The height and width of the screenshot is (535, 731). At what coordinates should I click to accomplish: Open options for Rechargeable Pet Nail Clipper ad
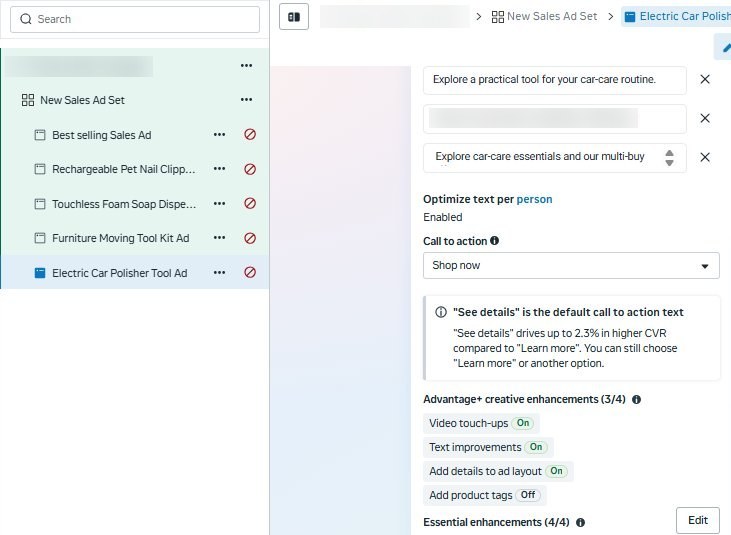click(x=219, y=169)
